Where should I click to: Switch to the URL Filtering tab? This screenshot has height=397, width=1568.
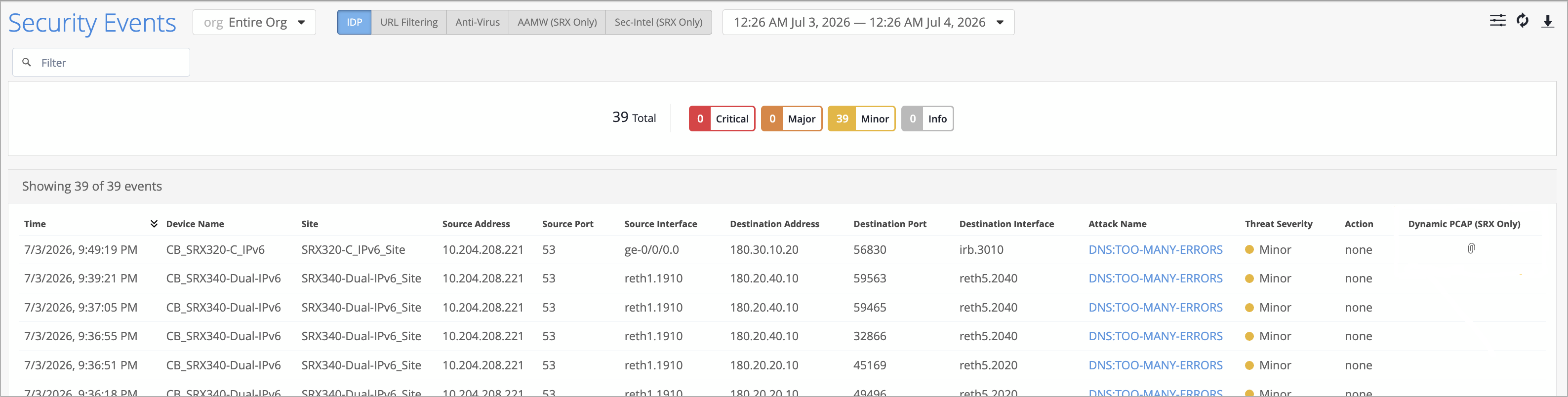tap(409, 23)
